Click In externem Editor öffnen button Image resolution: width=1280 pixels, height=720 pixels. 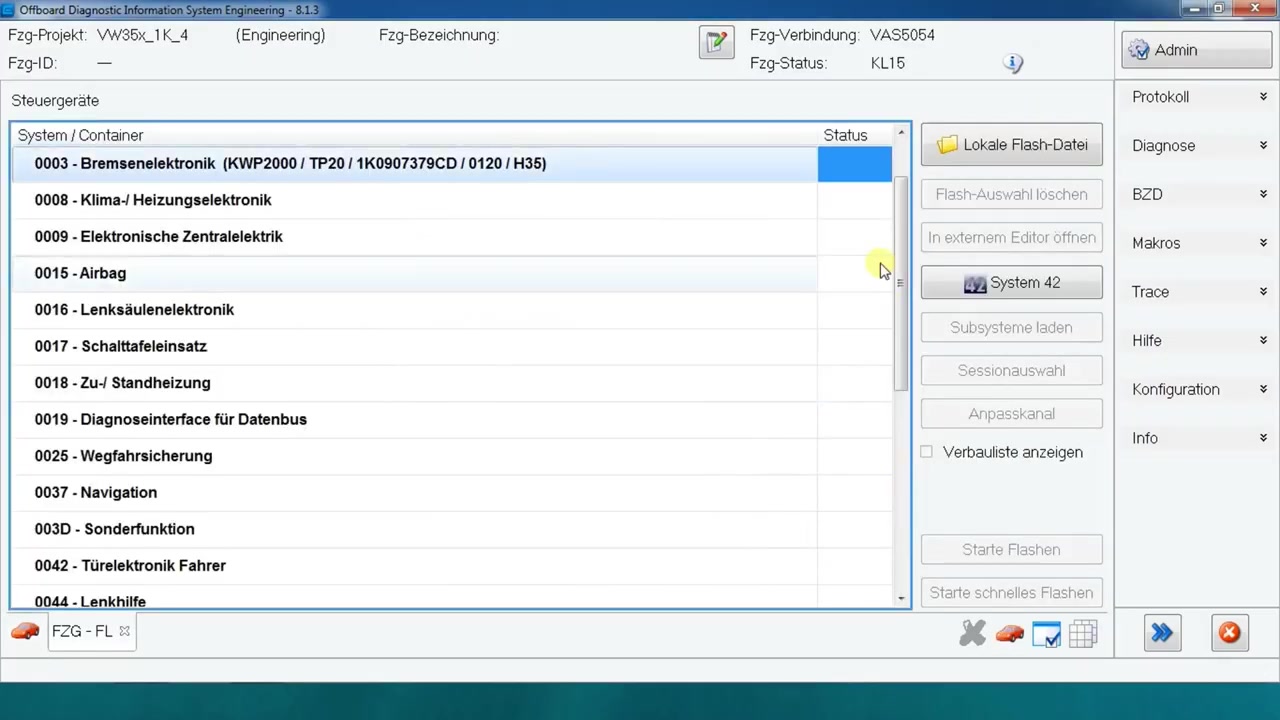[1012, 238]
